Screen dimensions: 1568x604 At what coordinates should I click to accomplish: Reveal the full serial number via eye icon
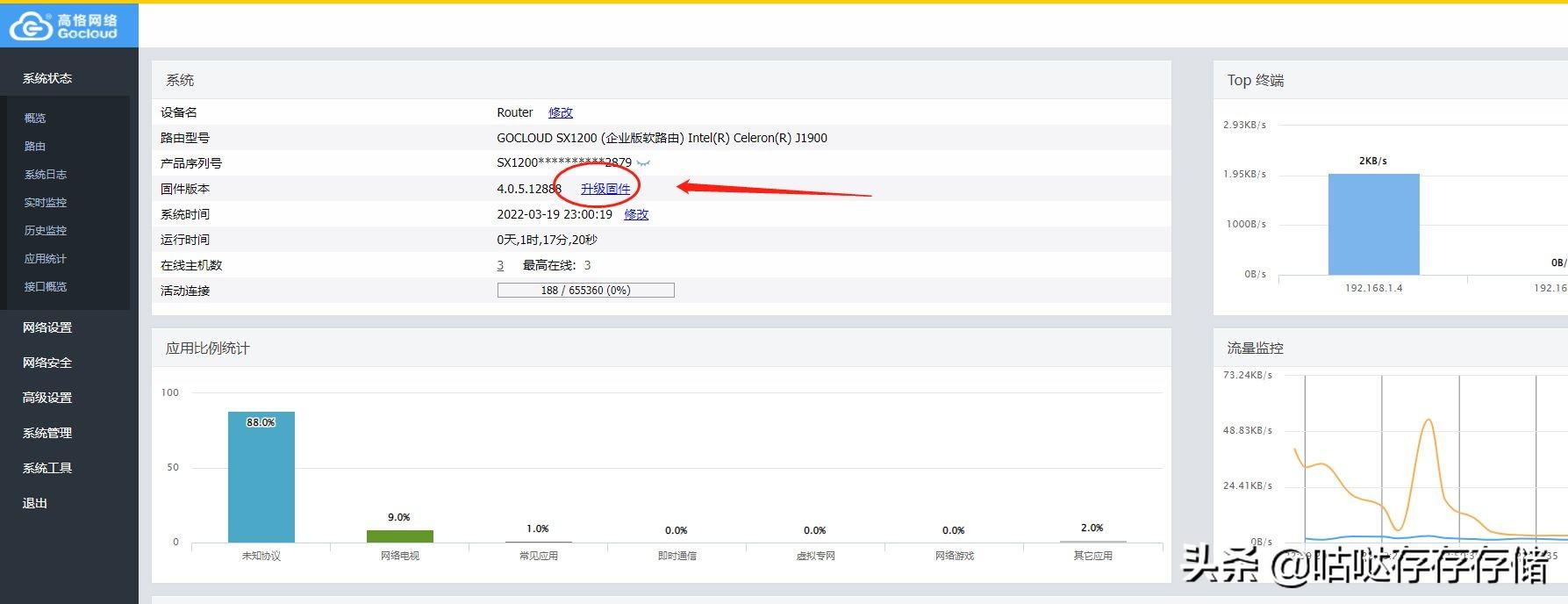coord(643,163)
